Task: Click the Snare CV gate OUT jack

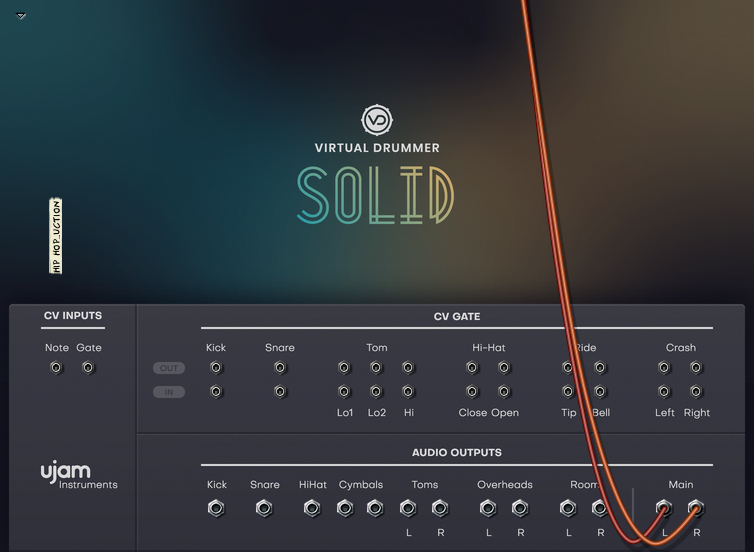Action: 280,368
